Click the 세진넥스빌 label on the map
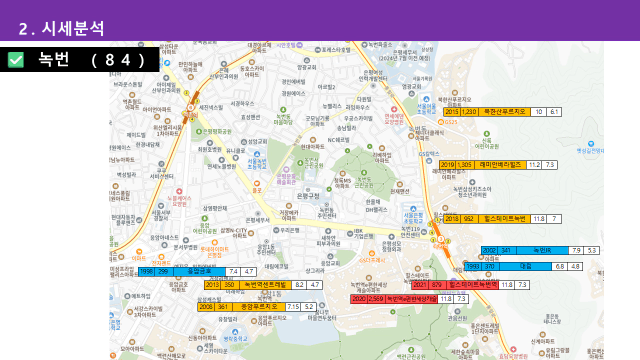This screenshot has width=640, height=360. 211,108
